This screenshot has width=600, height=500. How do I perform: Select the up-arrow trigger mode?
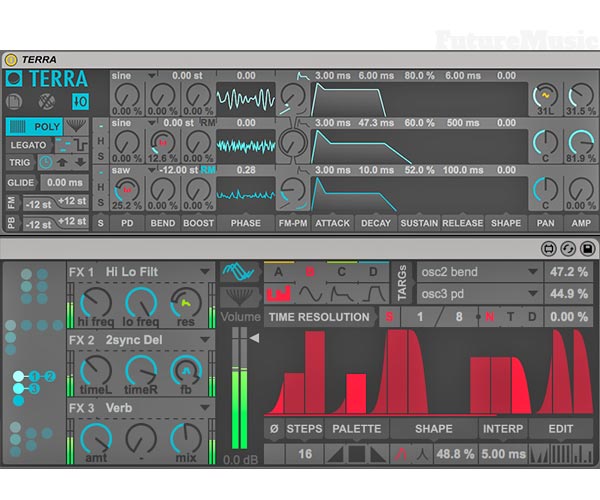click(62, 163)
